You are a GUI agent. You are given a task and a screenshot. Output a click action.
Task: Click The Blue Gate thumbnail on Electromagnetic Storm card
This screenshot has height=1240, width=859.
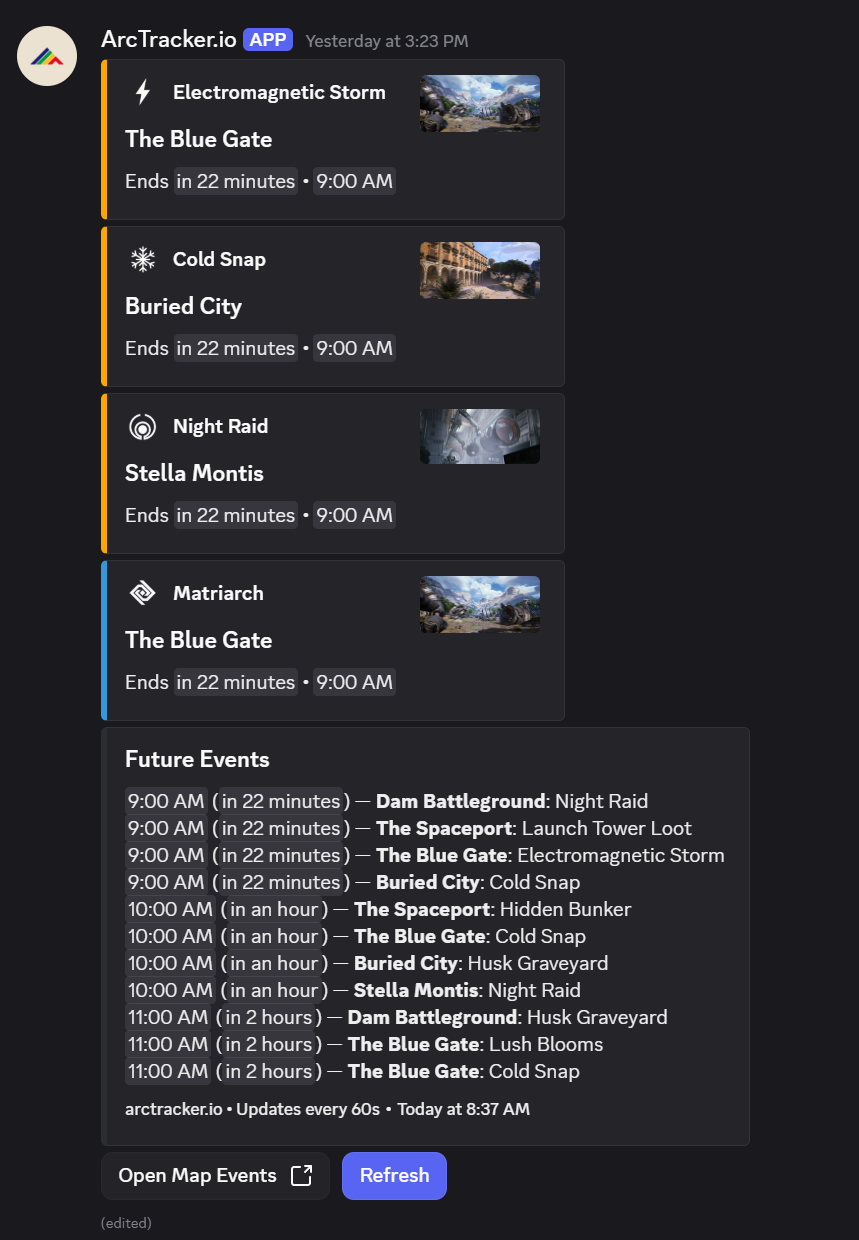click(x=479, y=103)
